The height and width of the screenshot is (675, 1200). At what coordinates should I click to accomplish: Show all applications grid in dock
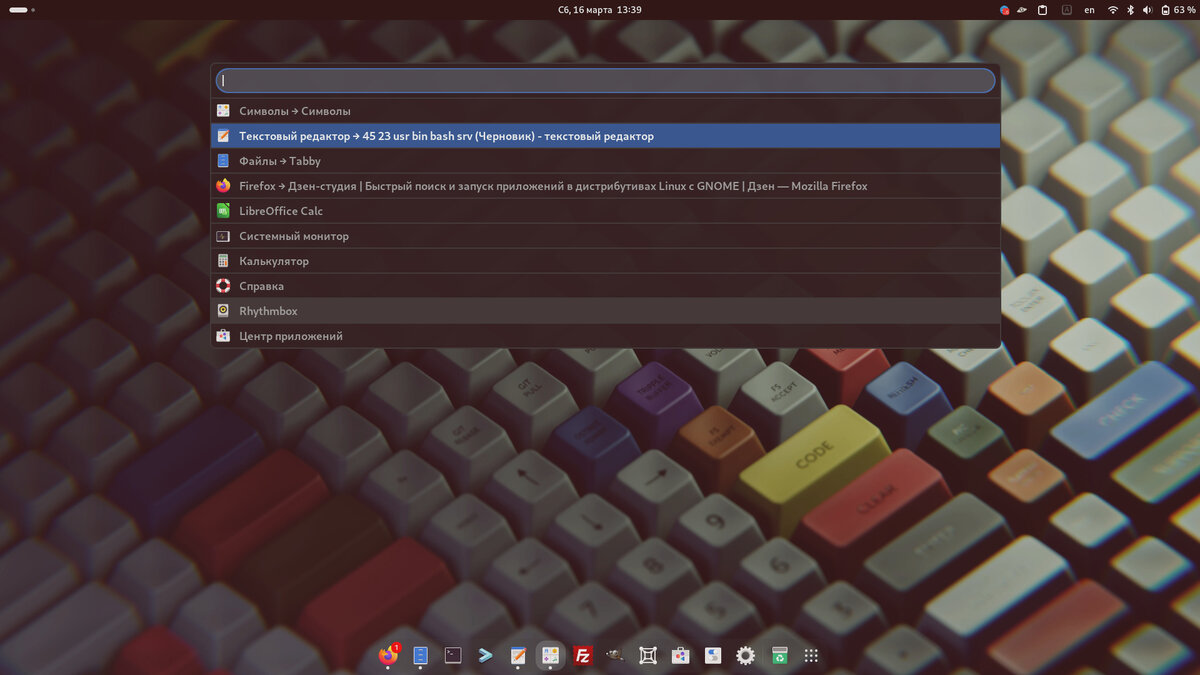[x=811, y=656]
